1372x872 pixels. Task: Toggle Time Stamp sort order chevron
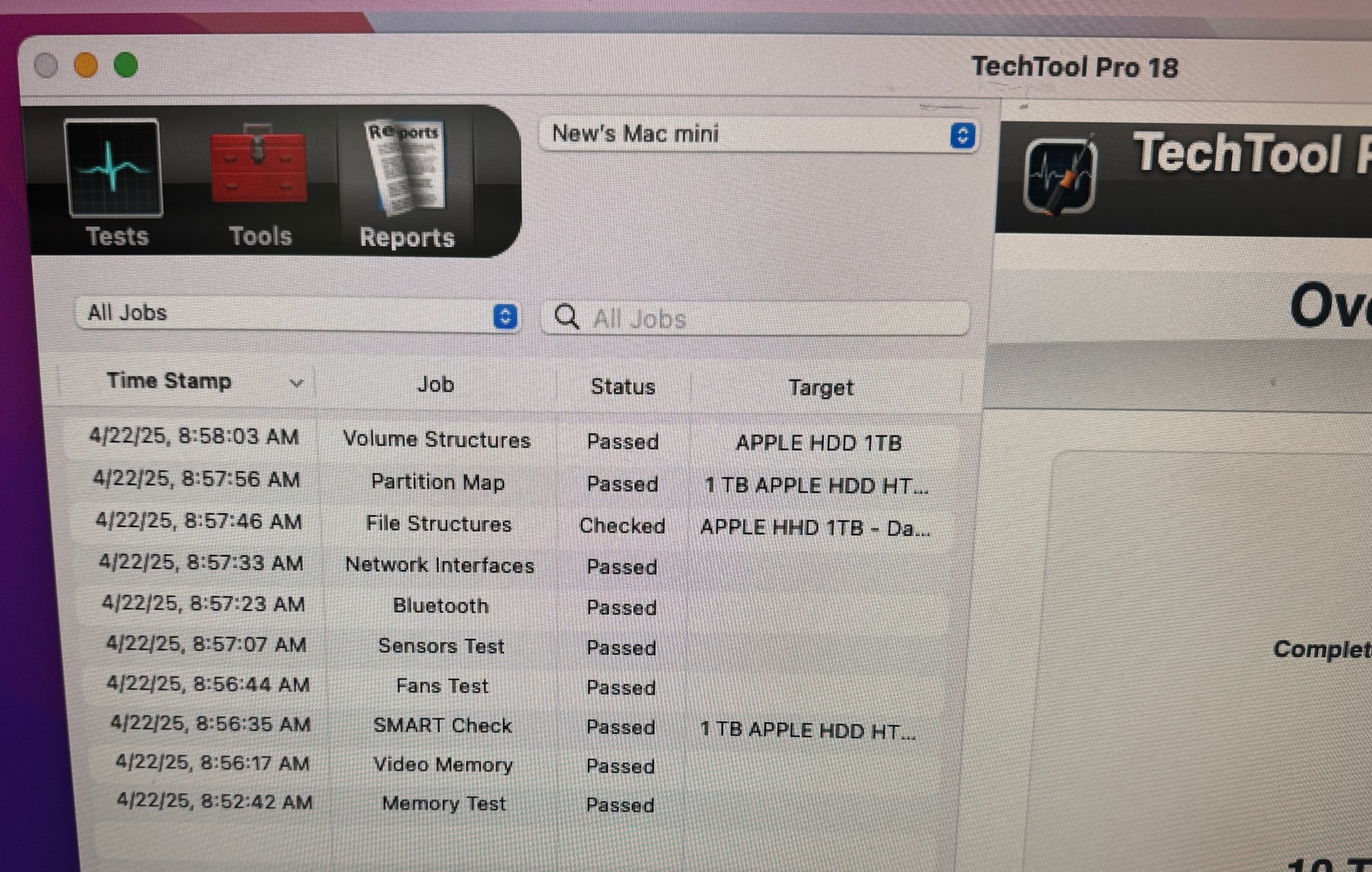coord(295,383)
